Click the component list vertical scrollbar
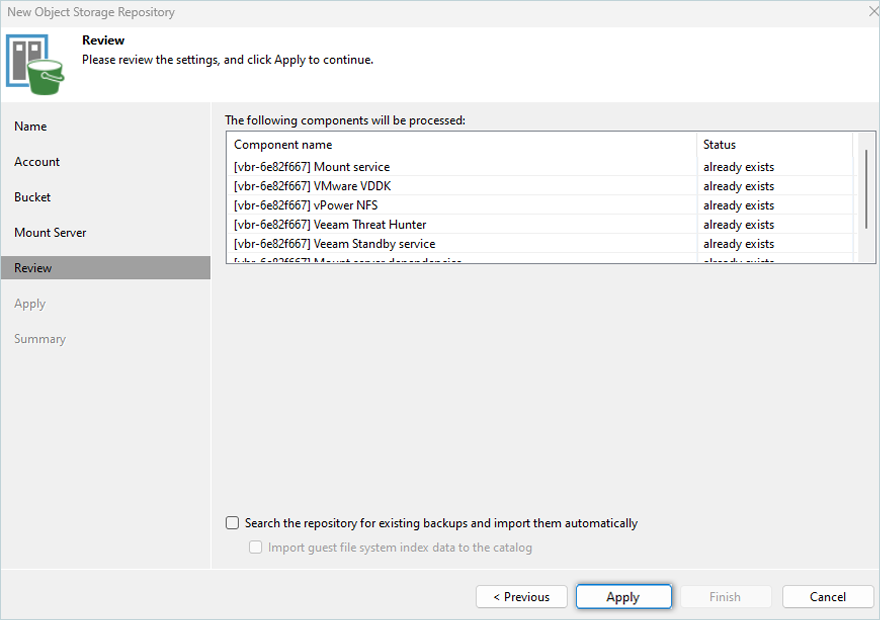This screenshot has width=880, height=620. [x=864, y=190]
